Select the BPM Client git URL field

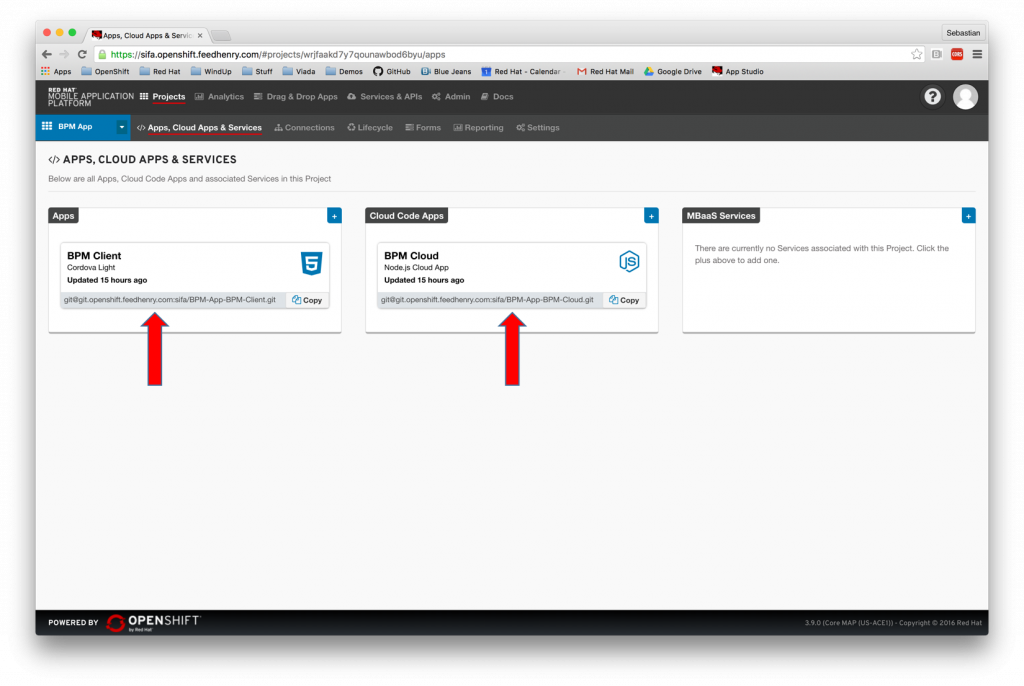pyautogui.click(x=173, y=300)
